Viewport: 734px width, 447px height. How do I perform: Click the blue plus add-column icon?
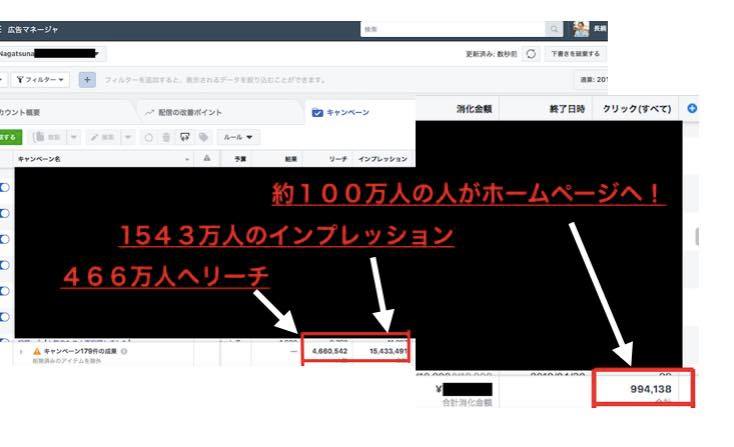[692, 108]
